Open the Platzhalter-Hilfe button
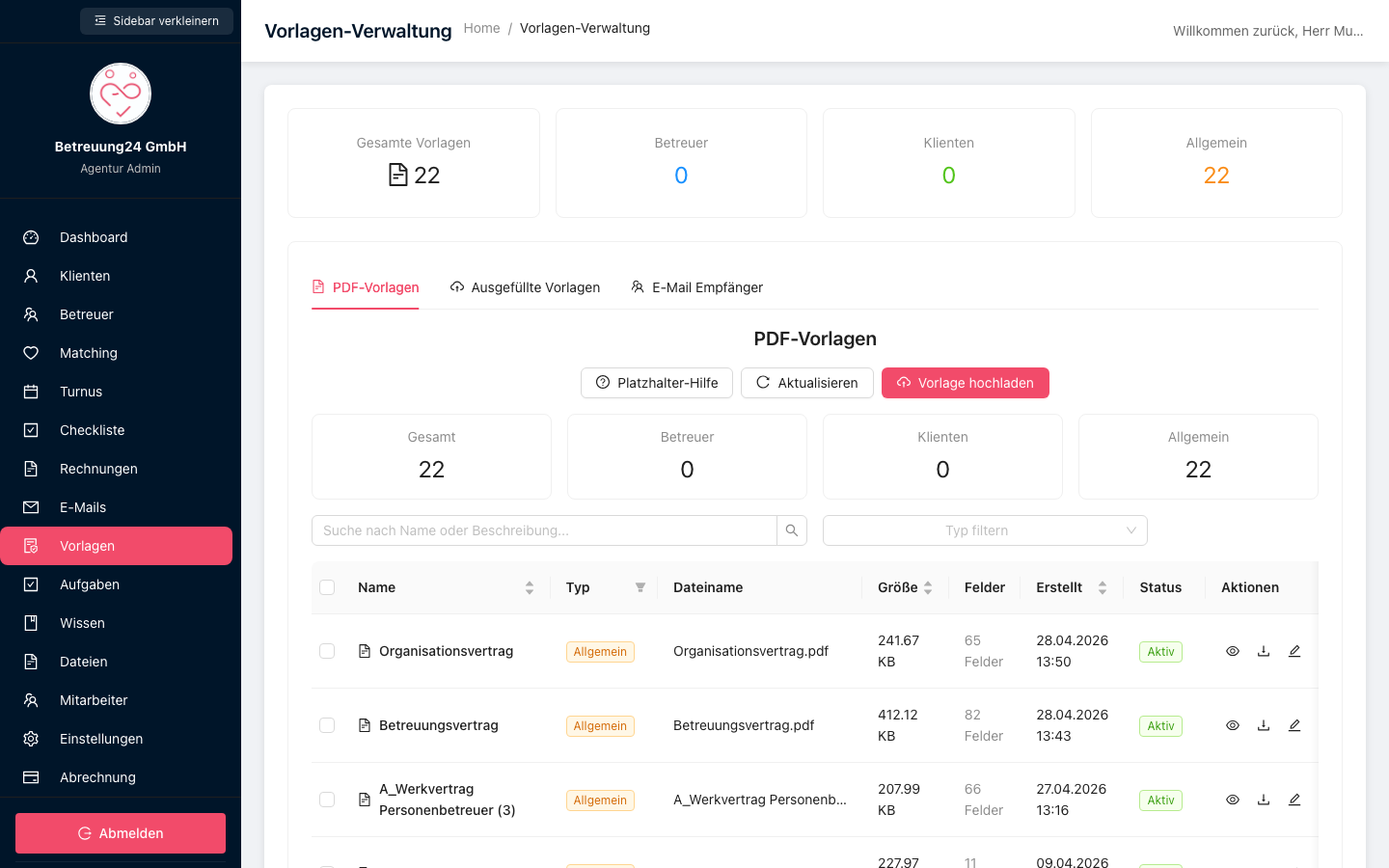The height and width of the screenshot is (868, 1389). [x=657, y=383]
